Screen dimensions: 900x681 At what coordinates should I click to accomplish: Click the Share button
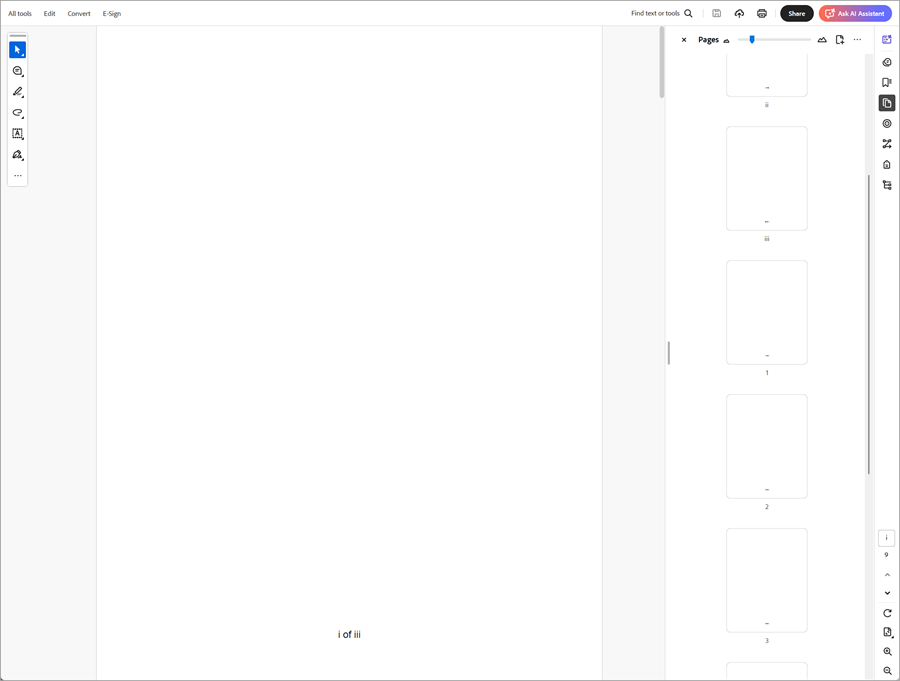click(x=796, y=14)
